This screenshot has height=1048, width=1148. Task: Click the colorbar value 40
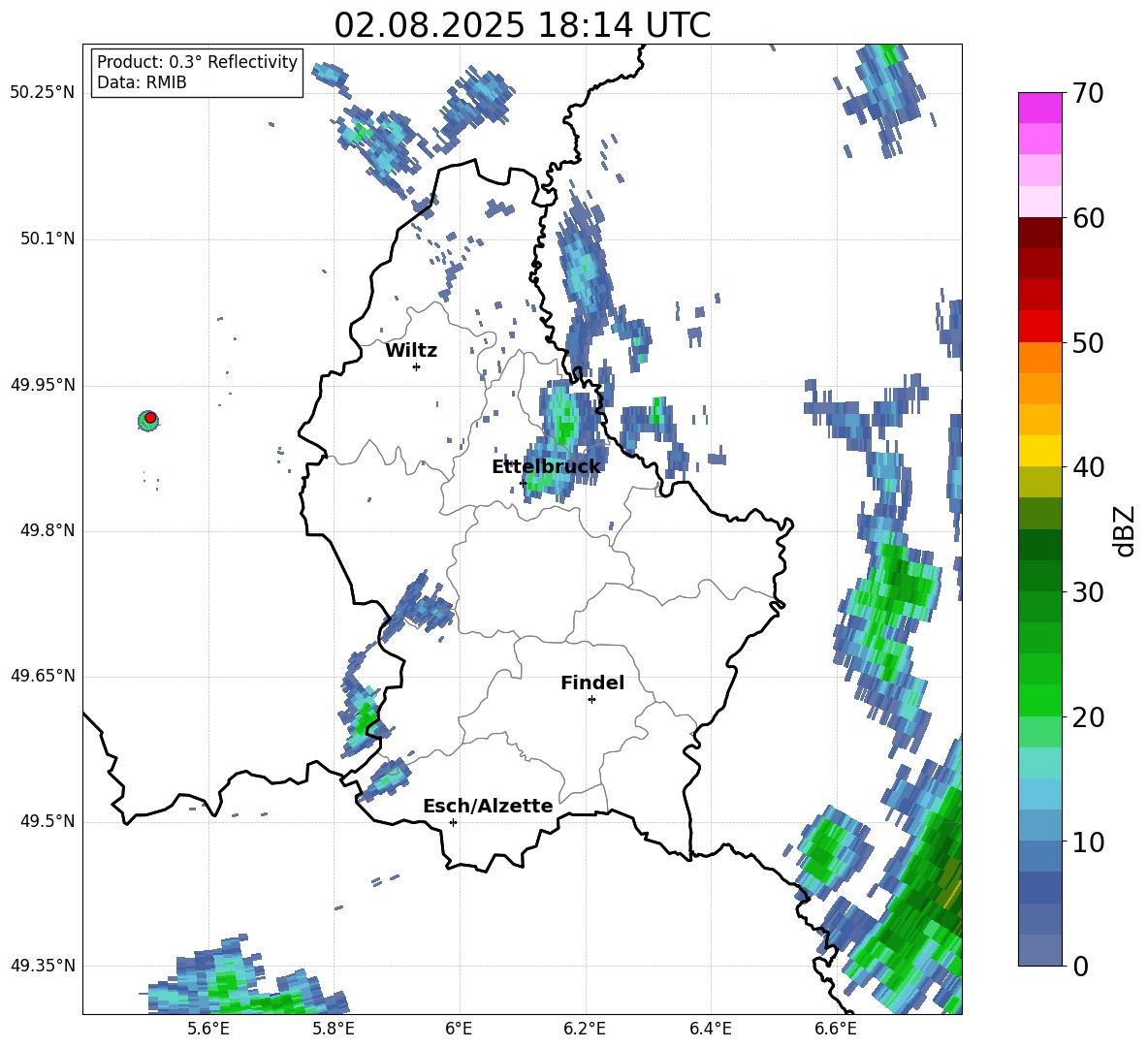[1088, 467]
